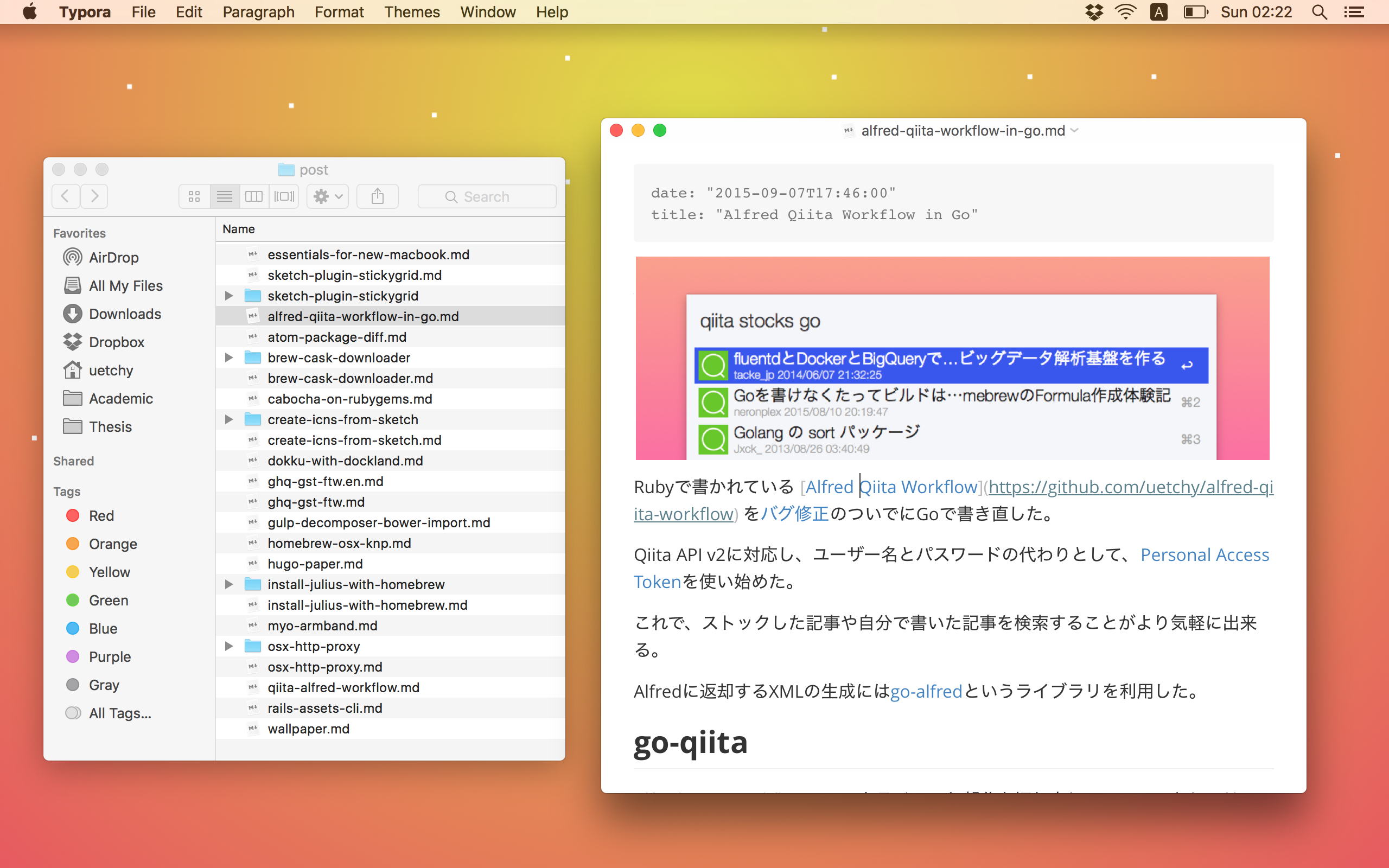Switch Finder to list view

(x=225, y=196)
